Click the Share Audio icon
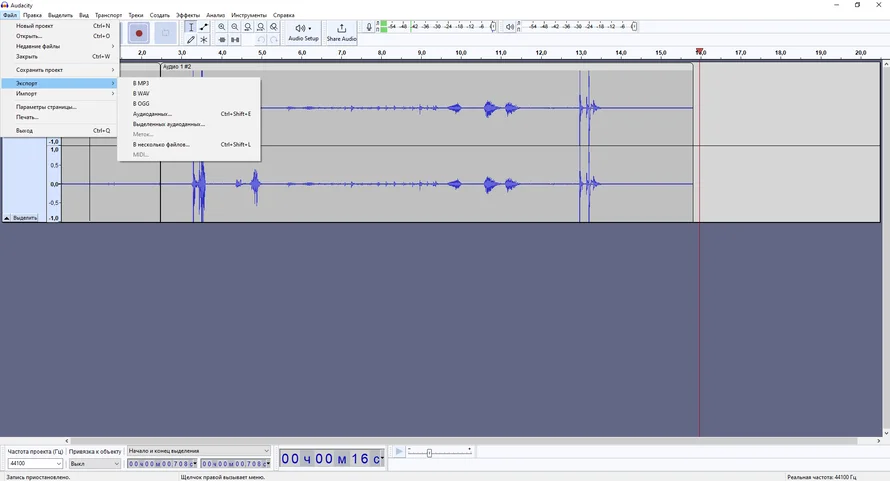 [x=341, y=33]
